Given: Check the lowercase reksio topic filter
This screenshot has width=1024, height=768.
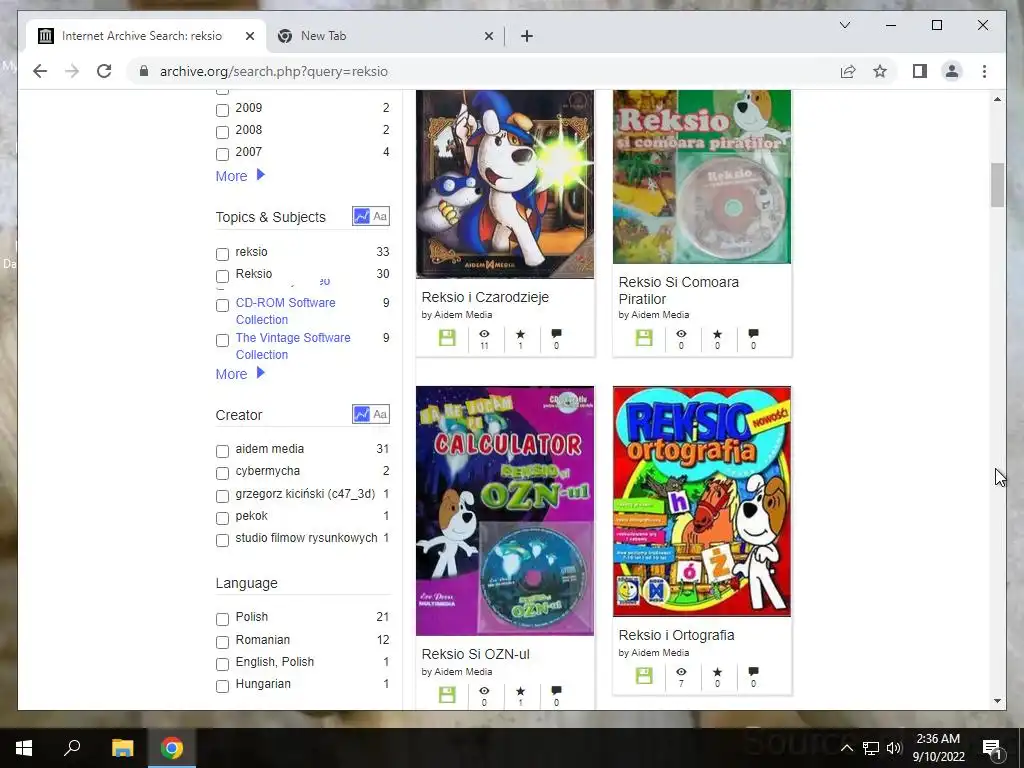Looking at the screenshot, I should (x=222, y=254).
